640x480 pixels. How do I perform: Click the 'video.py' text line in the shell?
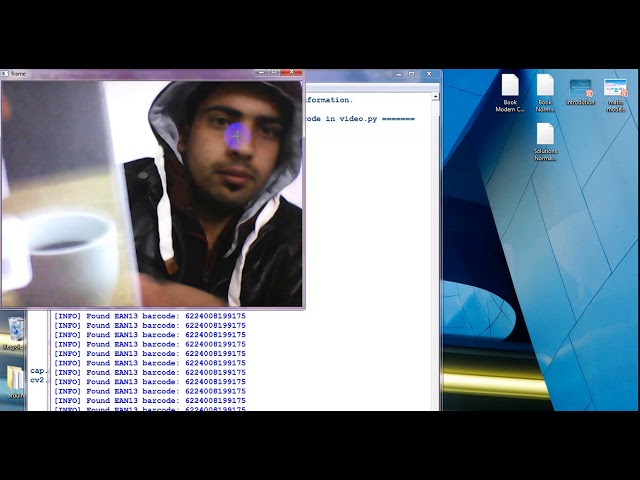click(360, 119)
